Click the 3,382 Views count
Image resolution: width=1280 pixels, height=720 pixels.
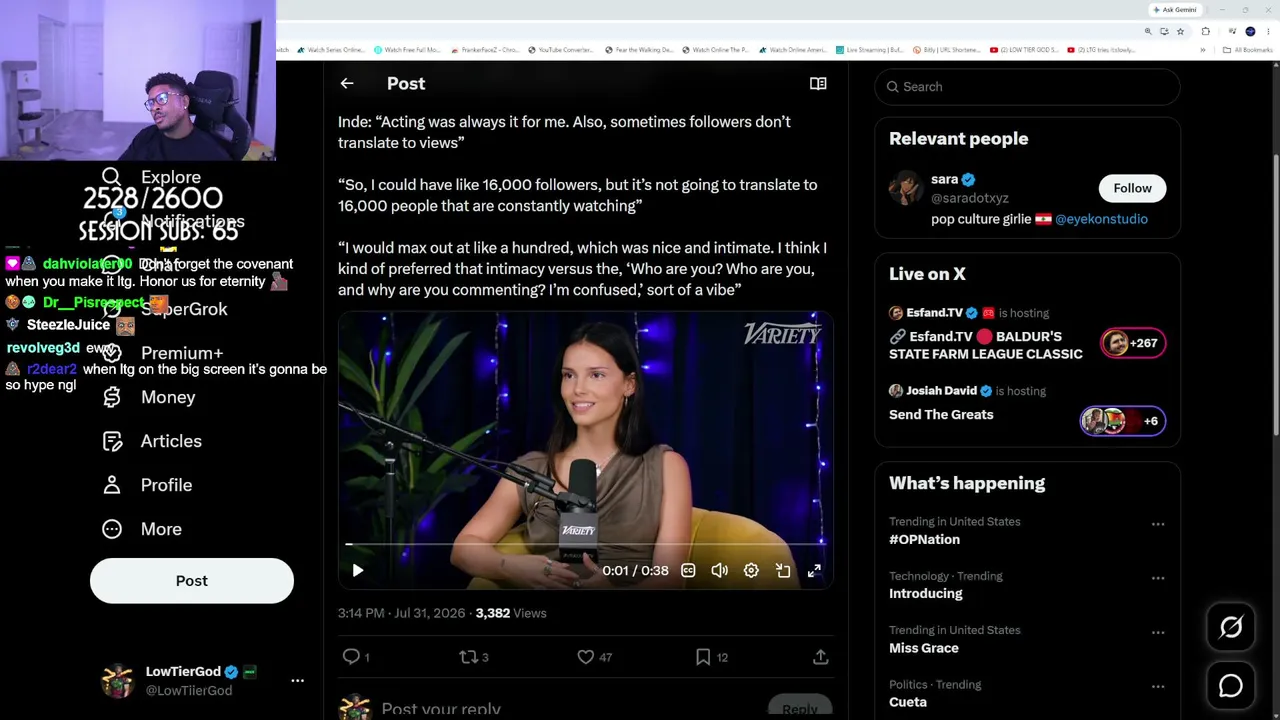click(511, 613)
